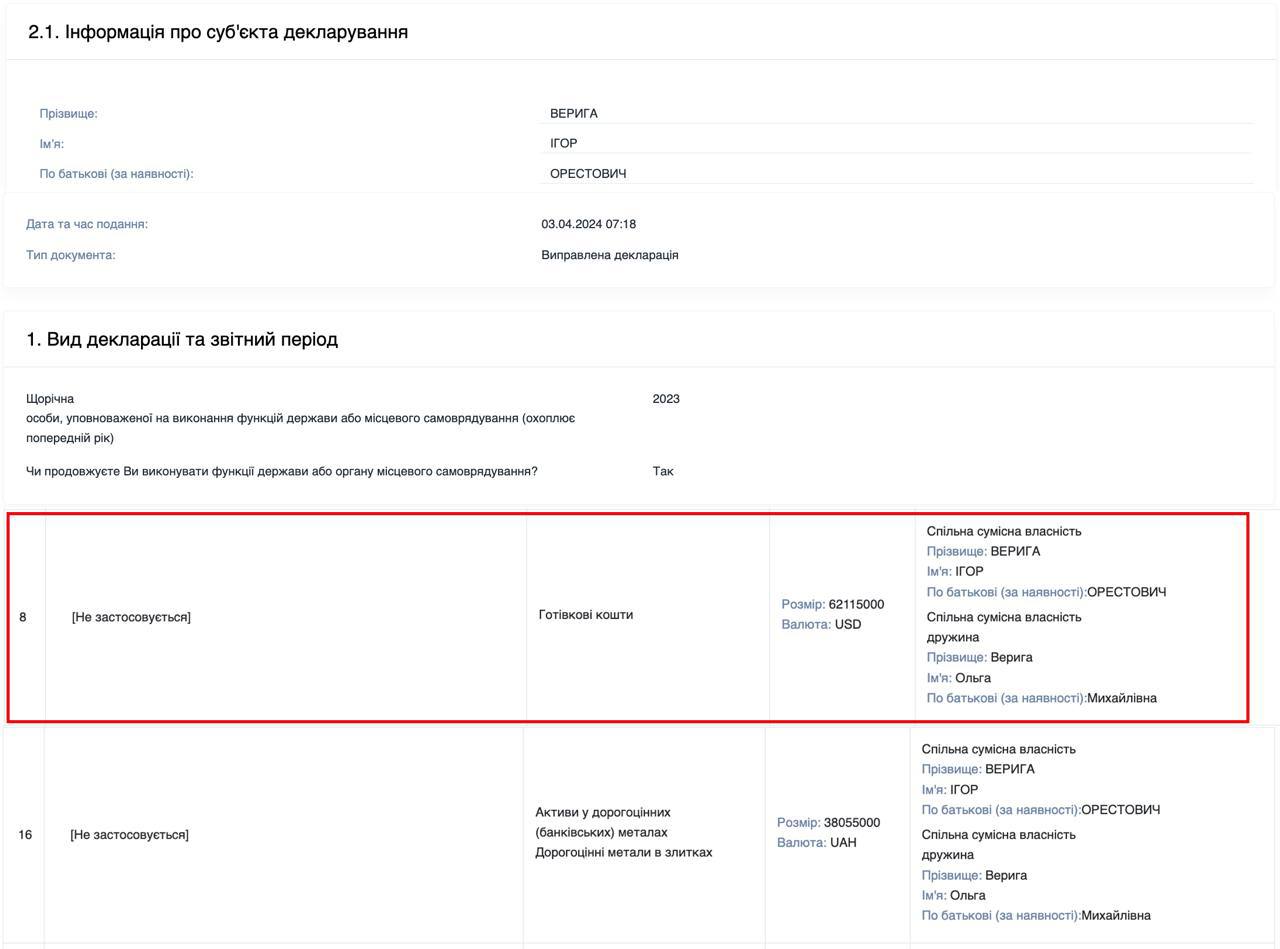The width and height of the screenshot is (1280, 949).
Task: Select surname value ВЕРИГА in section 2.1
Action: 573,113
